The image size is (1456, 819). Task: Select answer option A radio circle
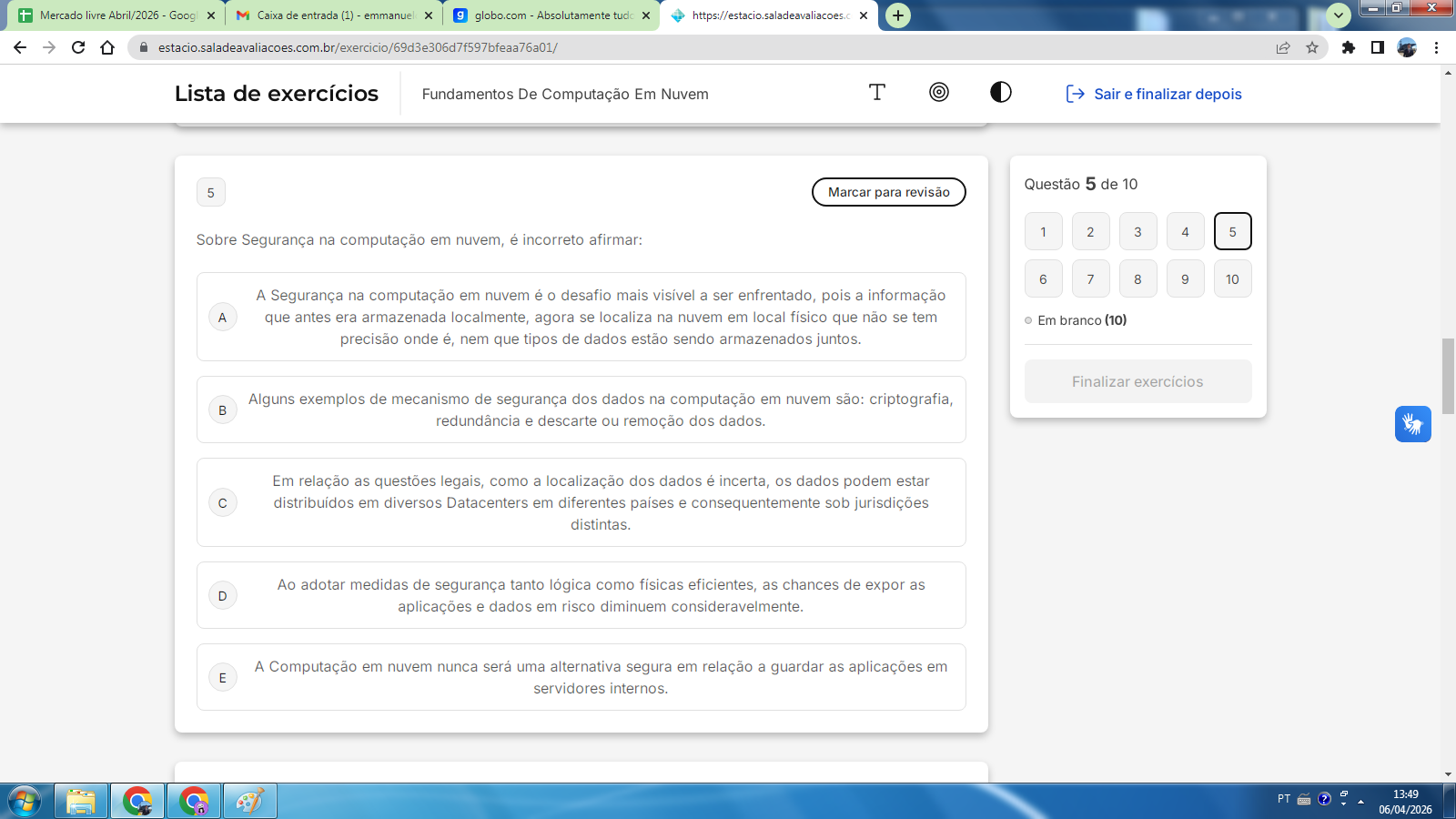222,318
